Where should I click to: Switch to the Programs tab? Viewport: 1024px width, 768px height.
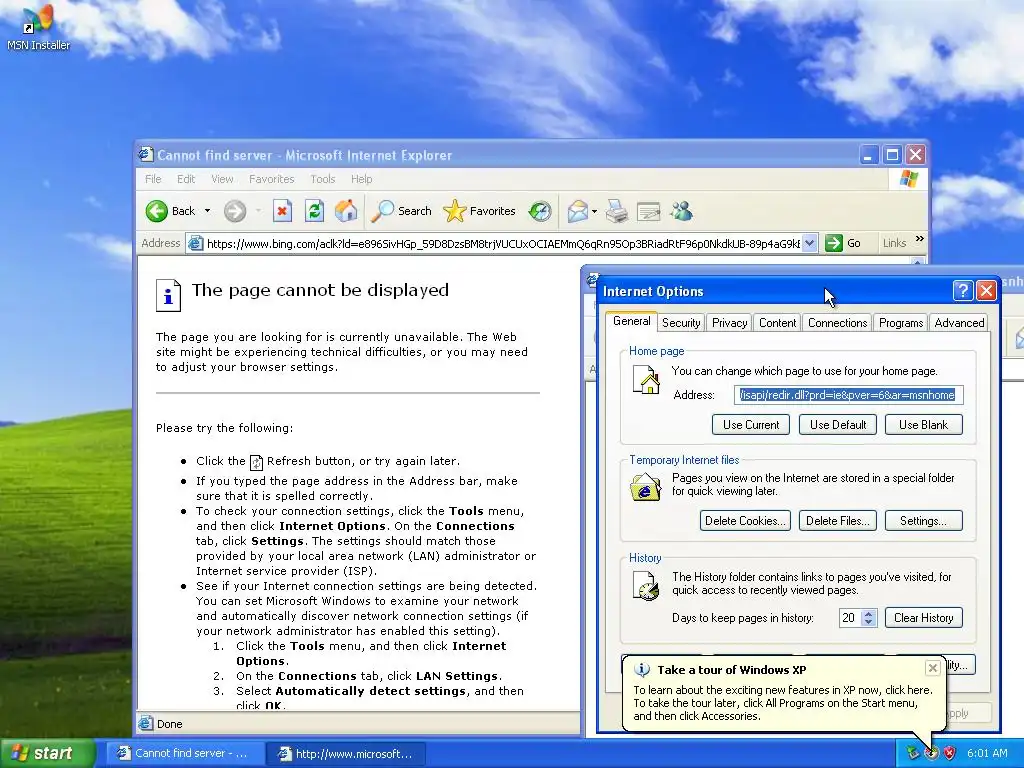[x=901, y=323]
